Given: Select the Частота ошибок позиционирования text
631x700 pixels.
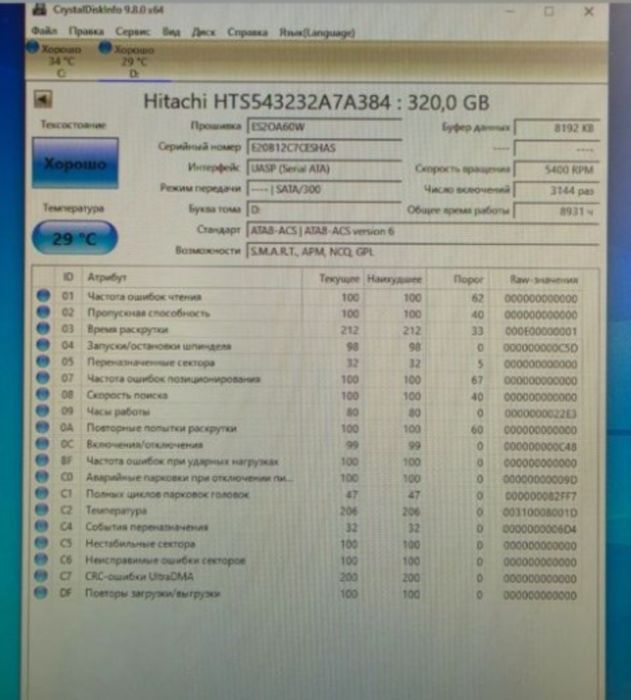Looking at the screenshot, I should pyautogui.click(x=173, y=379).
